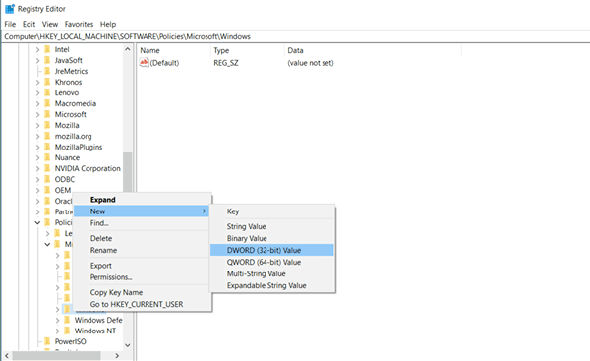This screenshot has width=590, height=361.
Task: Click the (value not set) data cell
Action: pos(310,63)
